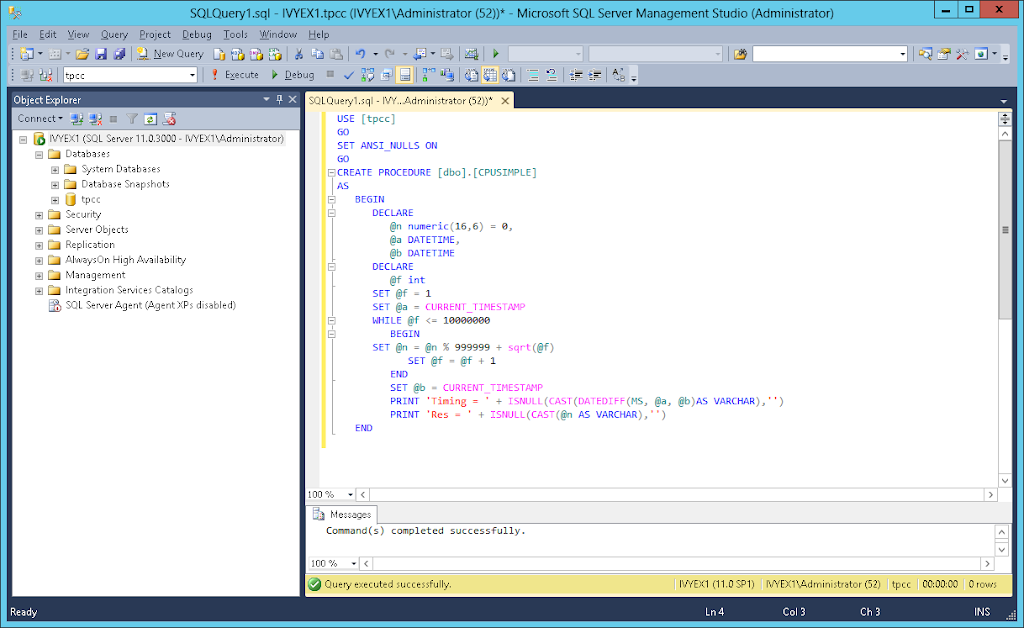Click the green Start arrow in standard toolbar
Viewport: 1024px width, 628px height.
pyautogui.click(x=496, y=54)
